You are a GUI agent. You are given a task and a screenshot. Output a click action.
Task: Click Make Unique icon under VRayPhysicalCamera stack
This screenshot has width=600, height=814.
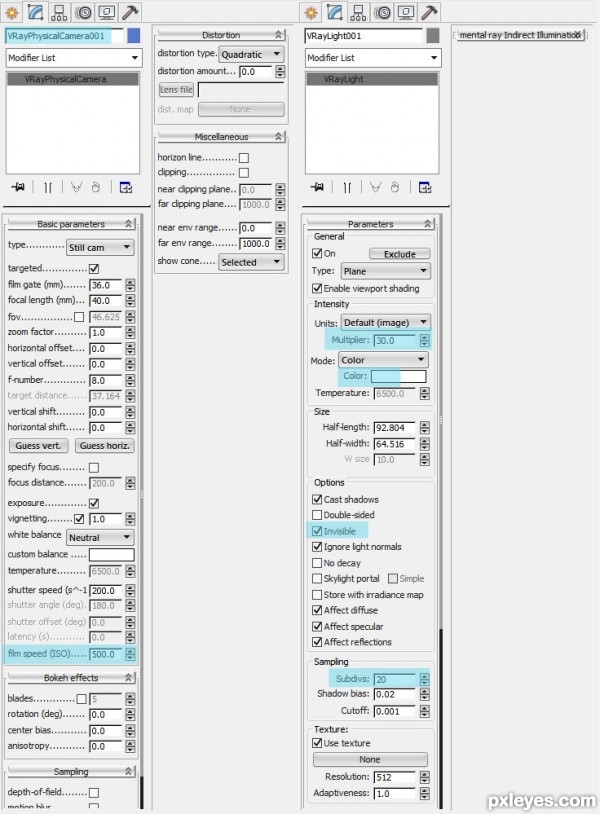[76, 187]
